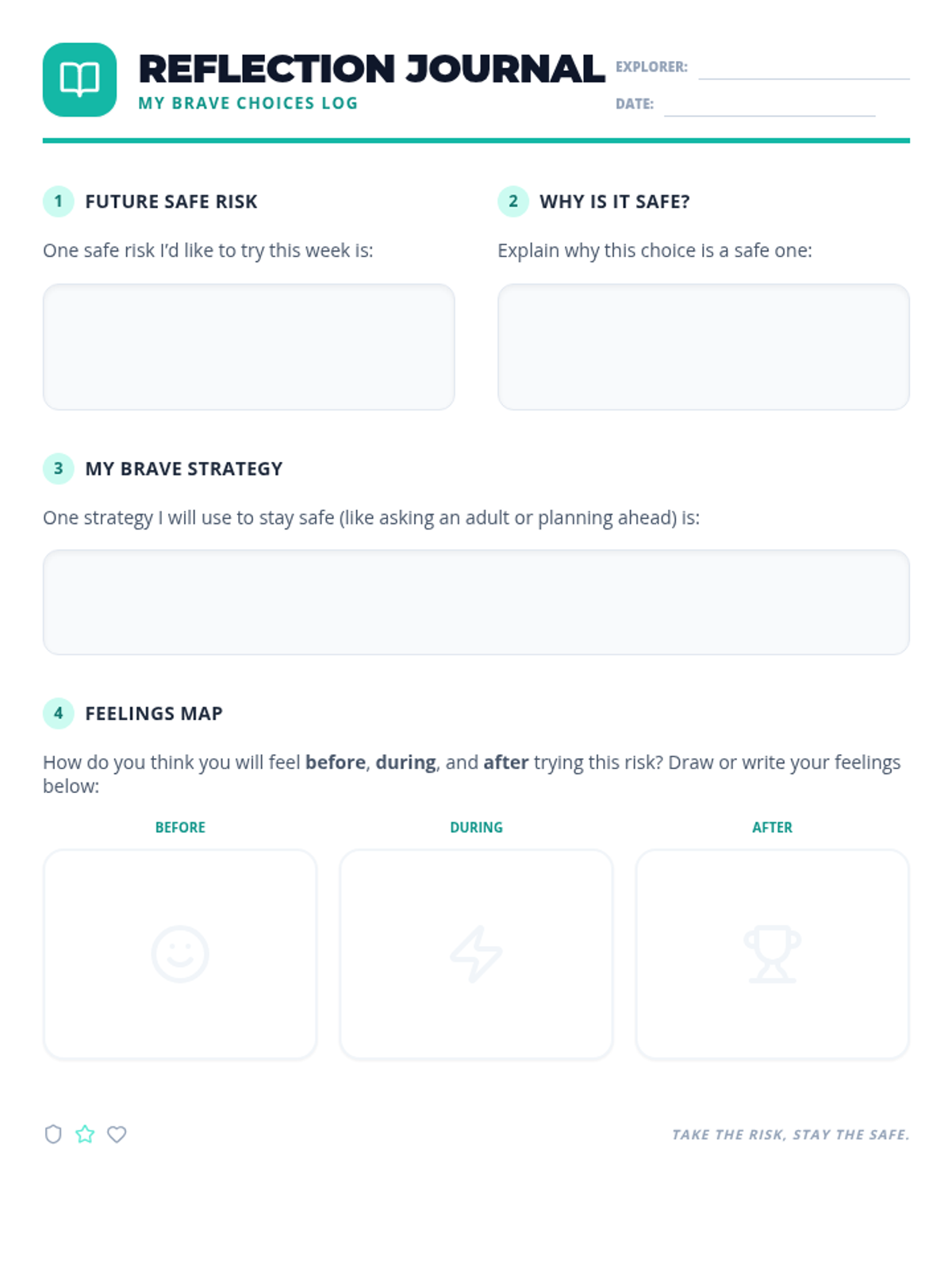Click the trophy icon in After box
The image size is (952, 1270).
coord(772,953)
